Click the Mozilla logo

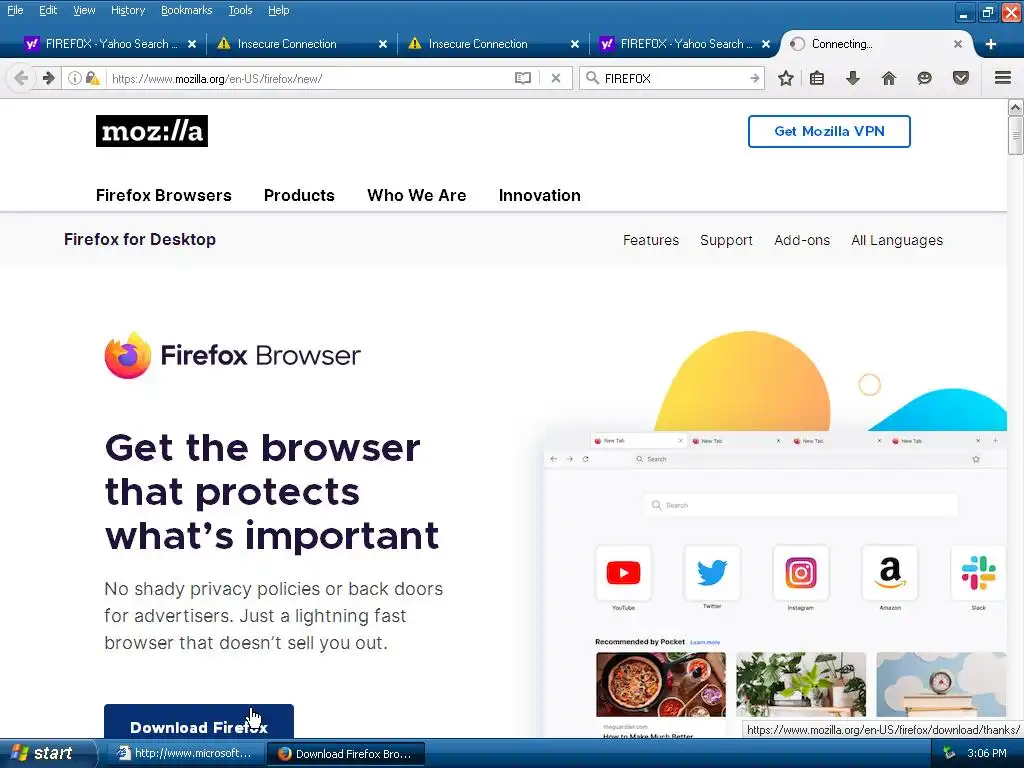152,131
